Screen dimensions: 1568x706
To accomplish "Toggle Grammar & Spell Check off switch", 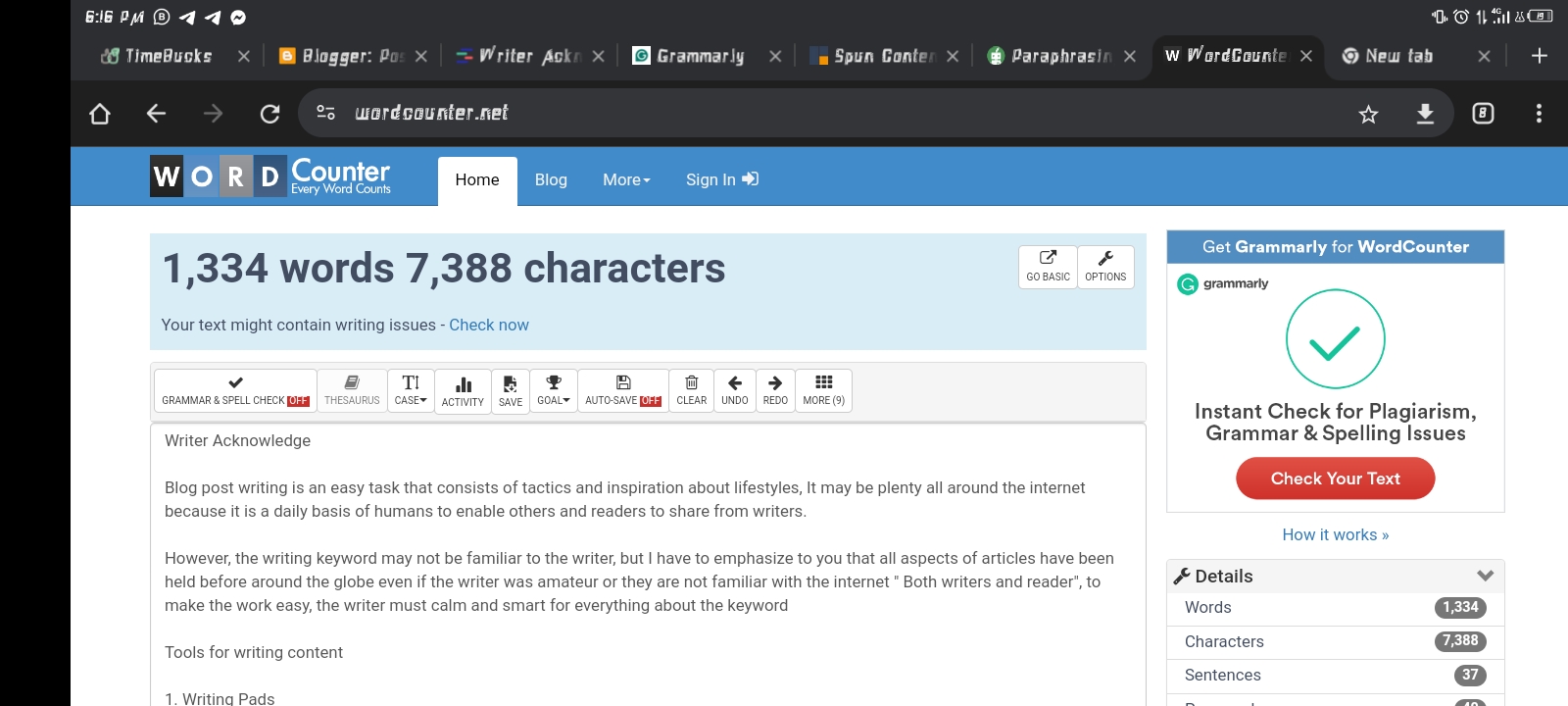I will (298, 401).
